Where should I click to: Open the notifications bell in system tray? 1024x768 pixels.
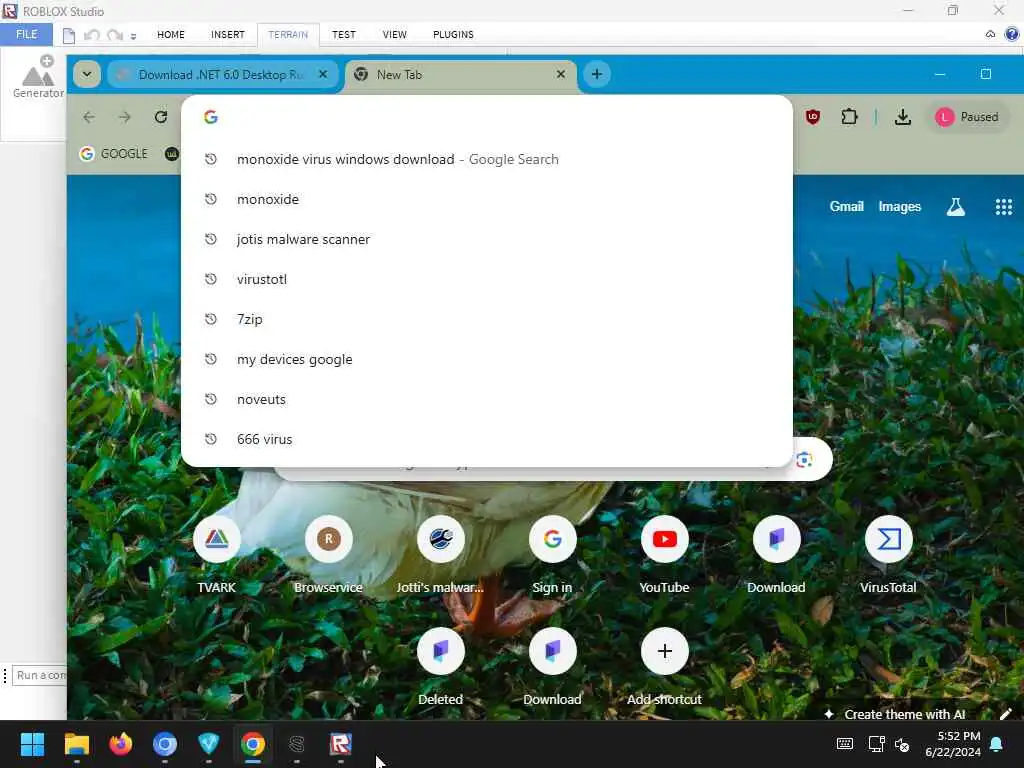[x=997, y=744]
